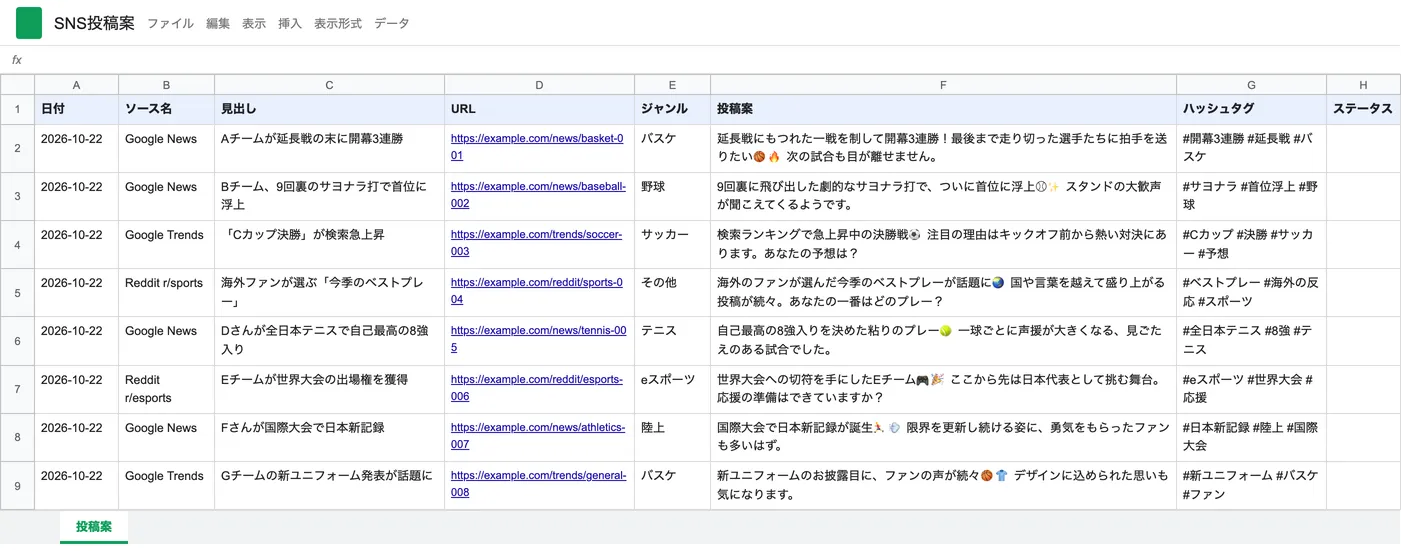The height and width of the screenshot is (551, 1401).
Task: Open the reddit esports-006 link
Action: pos(537,389)
